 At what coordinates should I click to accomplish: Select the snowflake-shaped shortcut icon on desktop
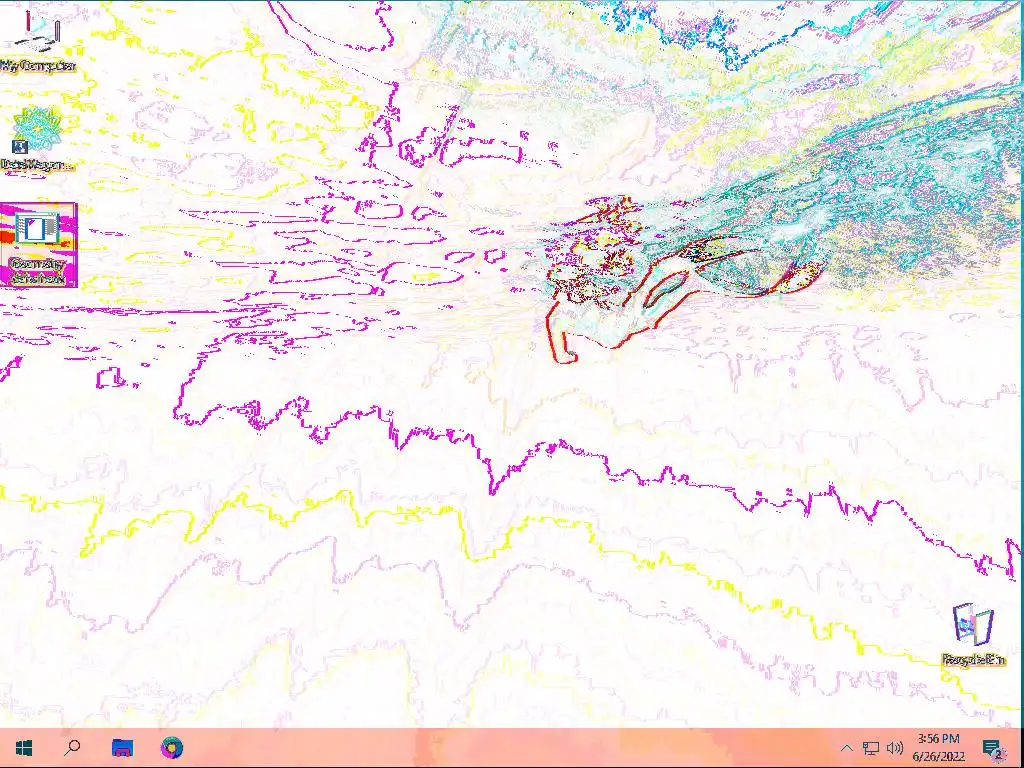(x=37, y=138)
